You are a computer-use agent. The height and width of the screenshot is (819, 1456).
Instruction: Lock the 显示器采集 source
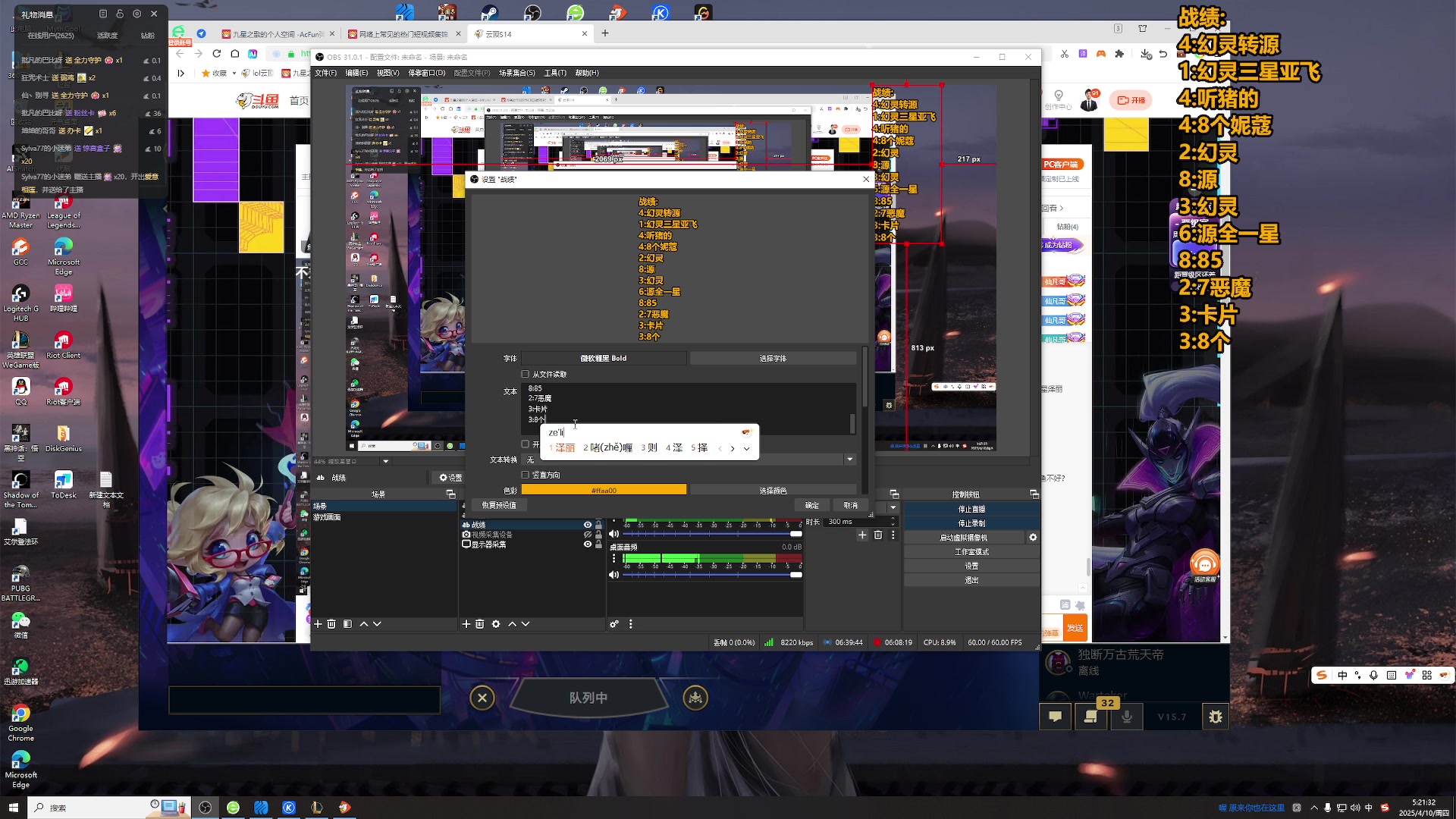[598, 544]
